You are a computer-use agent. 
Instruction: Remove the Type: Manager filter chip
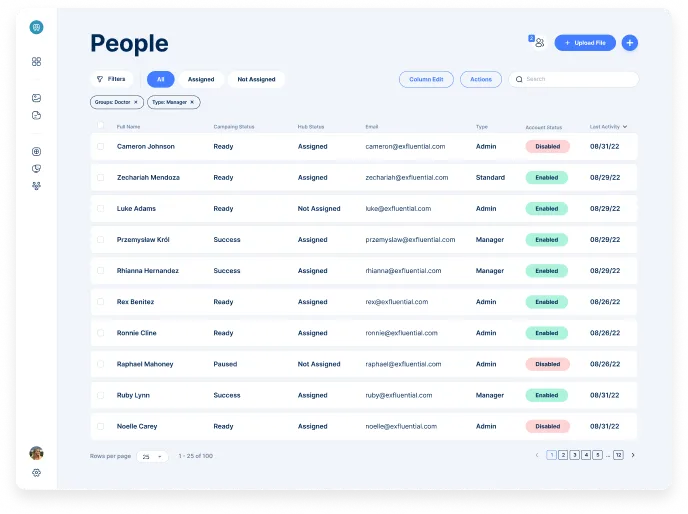(x=193, y=102)
